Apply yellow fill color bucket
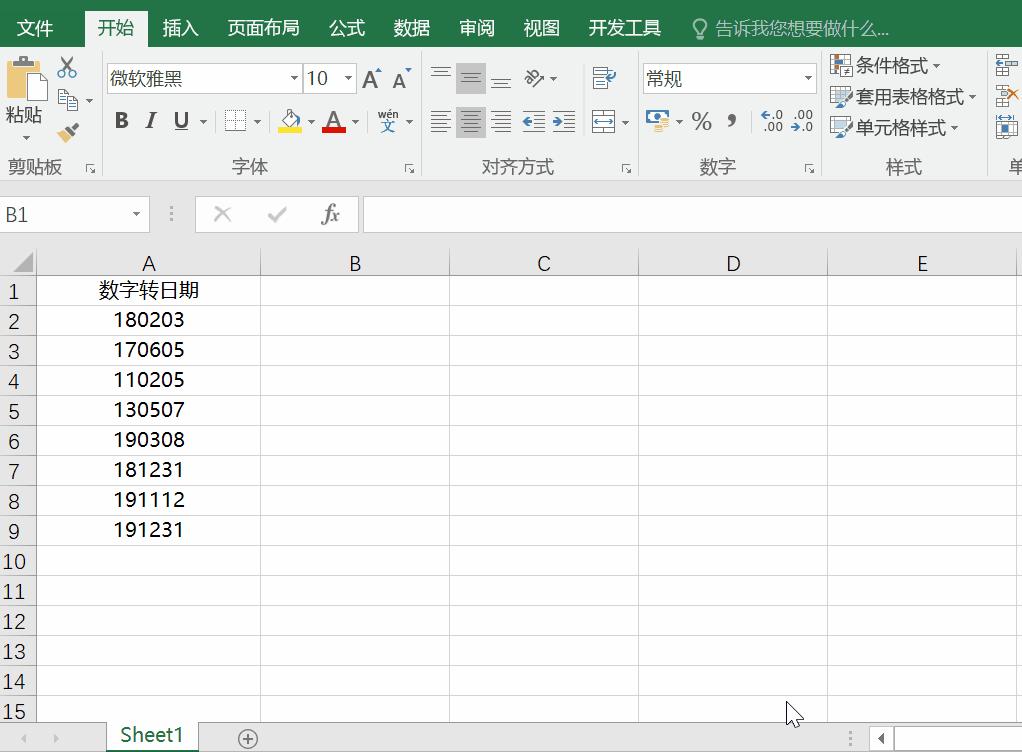The height and width of the screenshot is (752, 1022). [289, 121]
